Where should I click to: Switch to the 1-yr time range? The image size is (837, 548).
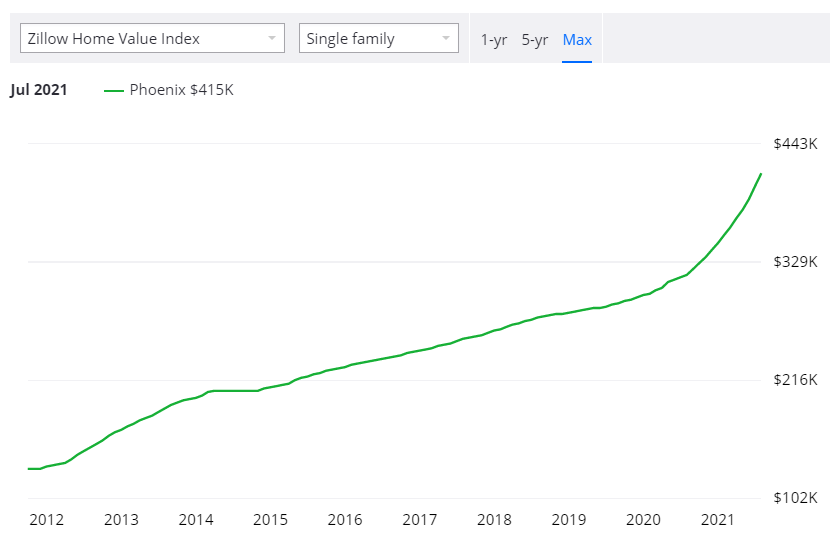[x=494, y=40]
